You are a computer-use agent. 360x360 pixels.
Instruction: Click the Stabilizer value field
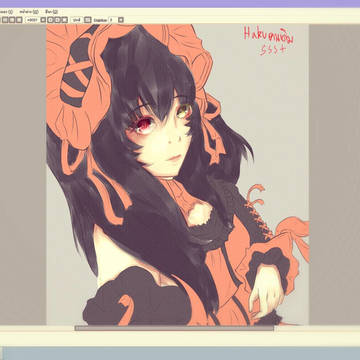(113, 20)
